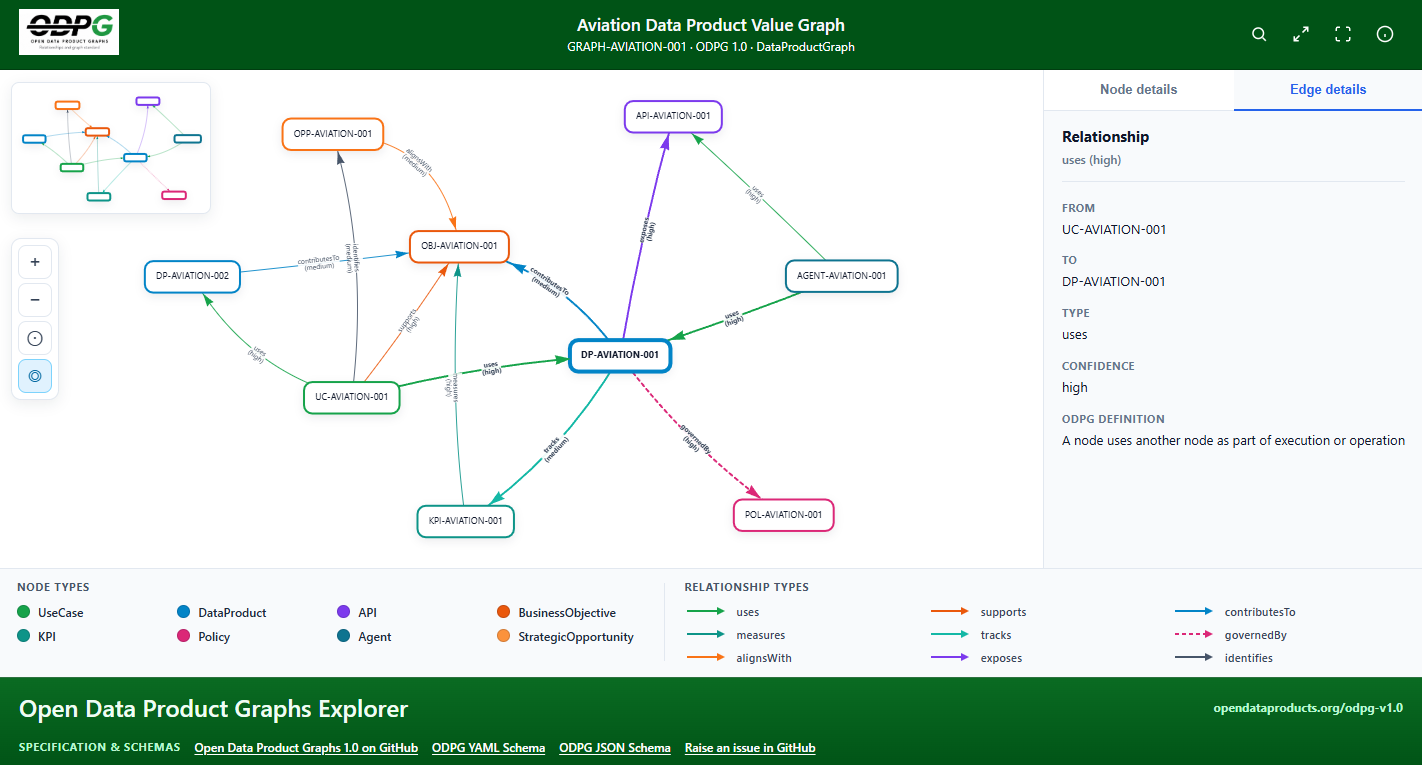The width and height of the screenshot is (1422, 765).
Task: Open the ODPG JSON Schema link
Action: (x=615, y=748)
